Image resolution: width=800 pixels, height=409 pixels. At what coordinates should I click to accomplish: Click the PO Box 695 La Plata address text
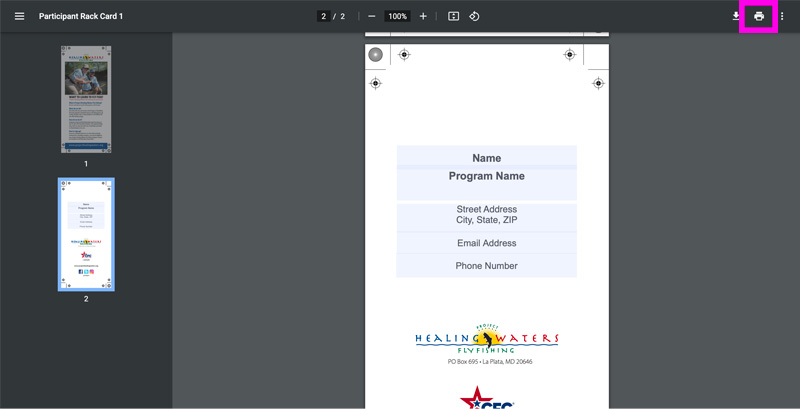(490, 362)
